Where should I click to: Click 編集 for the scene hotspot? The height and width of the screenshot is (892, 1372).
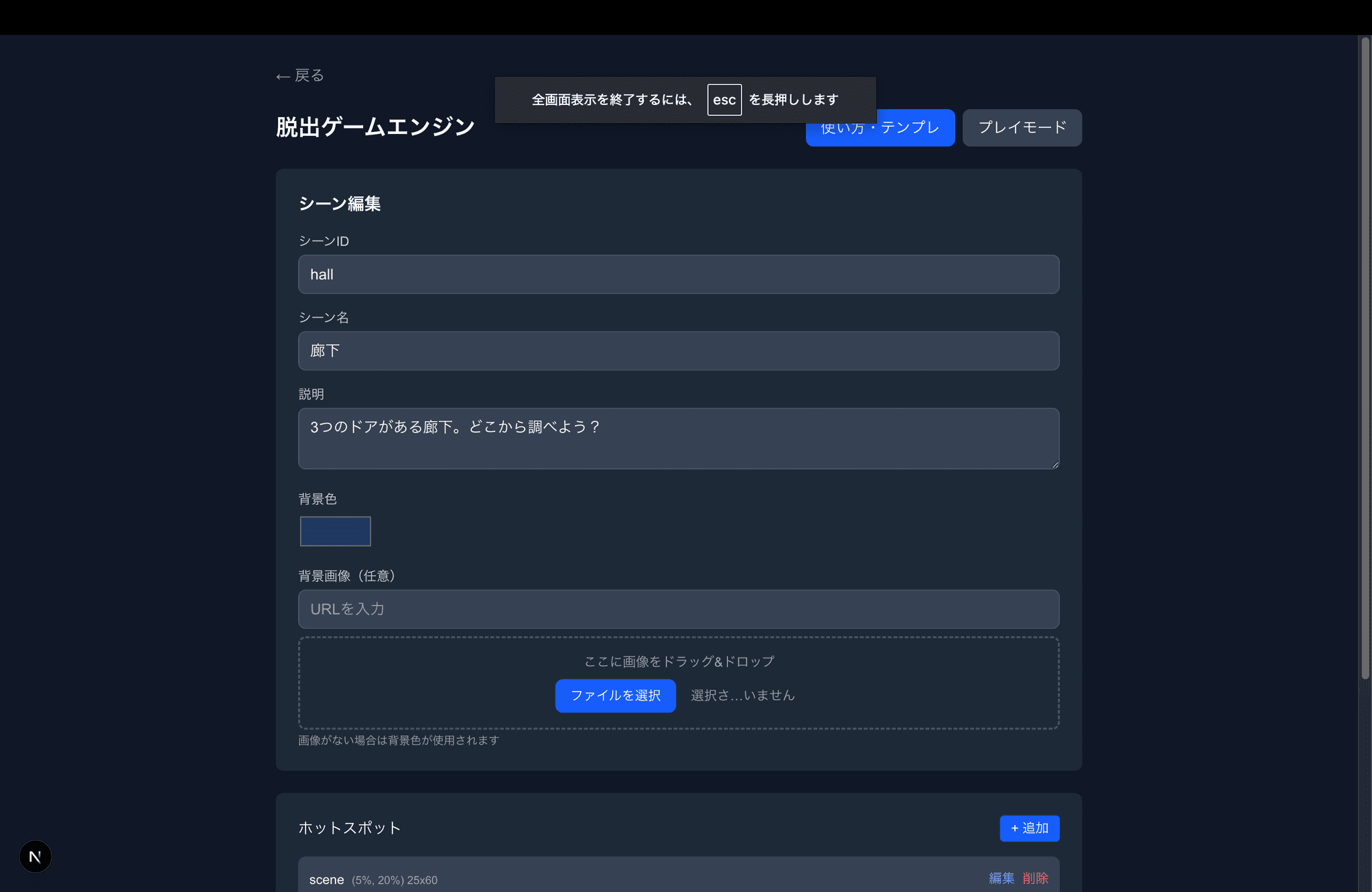pos(1002,878)
